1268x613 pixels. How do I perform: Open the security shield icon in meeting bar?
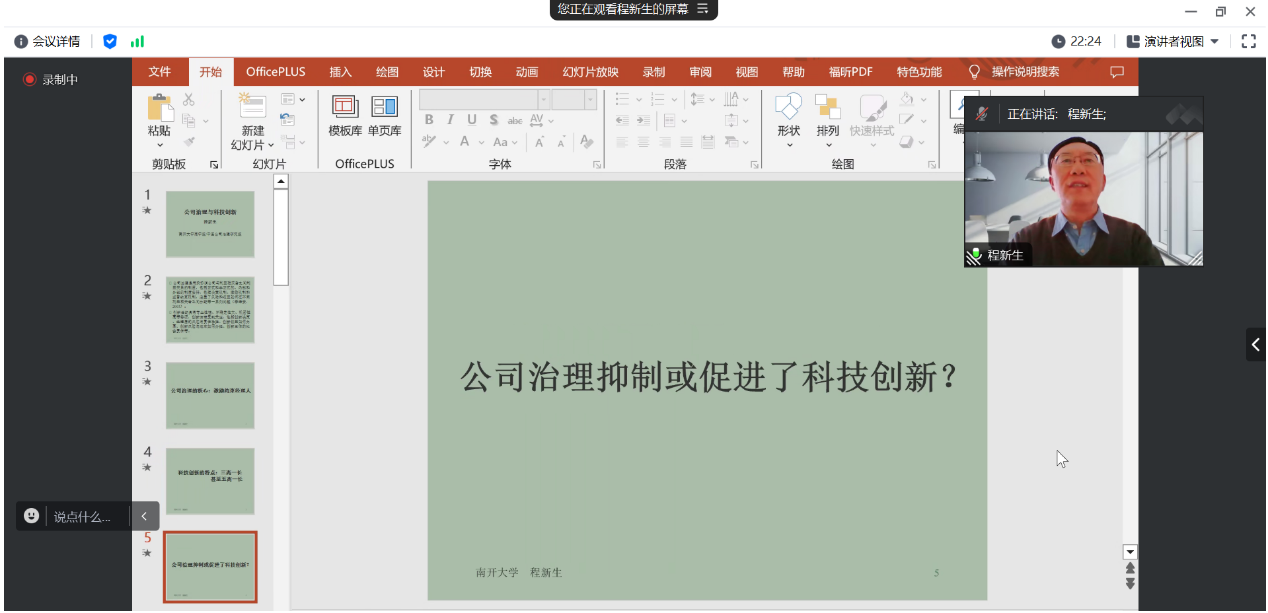(x=110, y=41)
